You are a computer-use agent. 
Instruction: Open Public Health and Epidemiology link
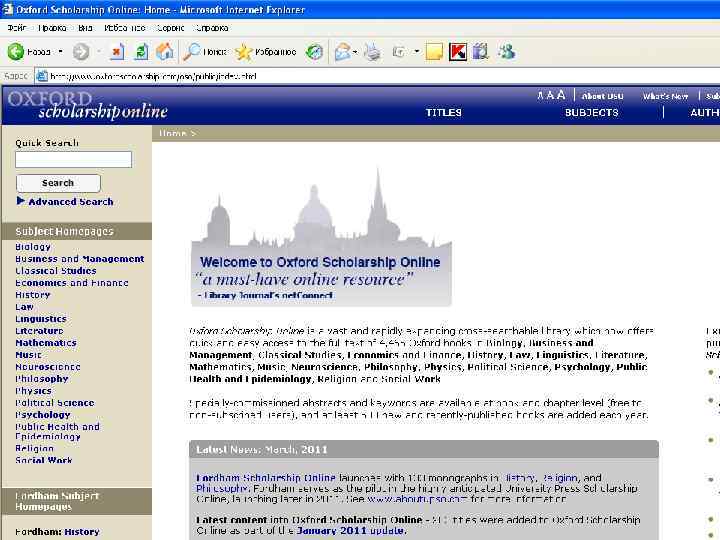pos(57,431)
